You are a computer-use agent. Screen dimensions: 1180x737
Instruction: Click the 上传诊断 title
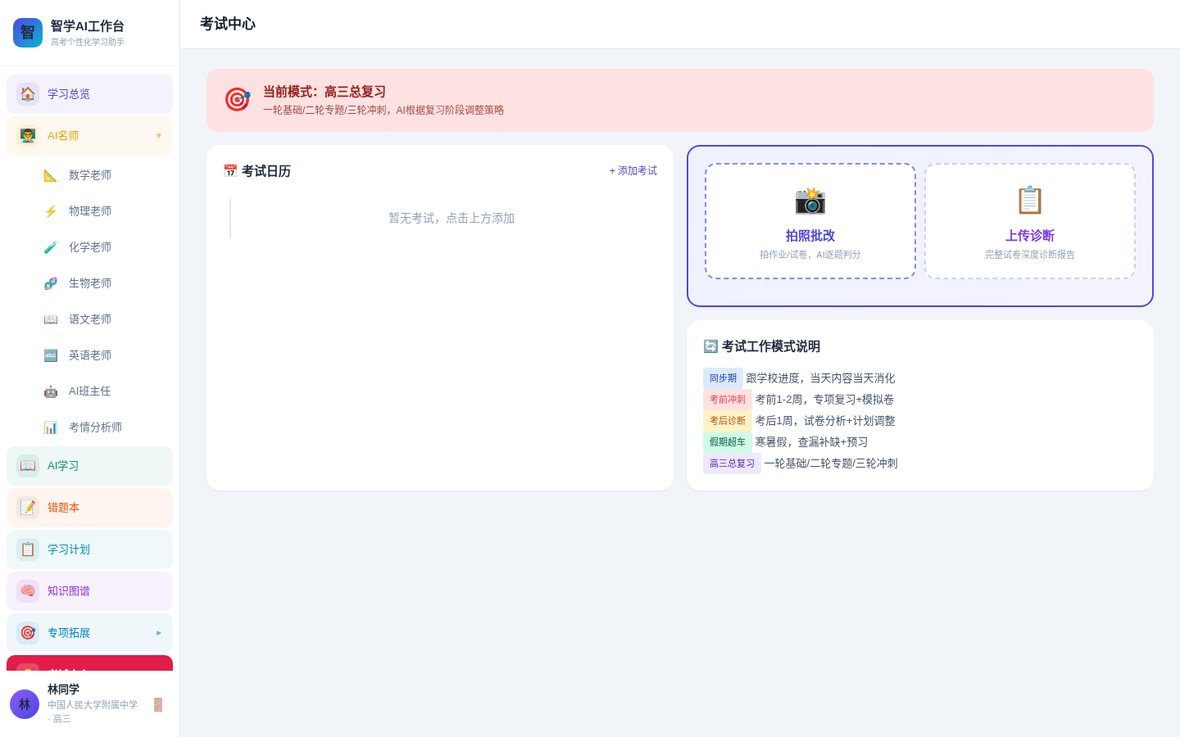[1029, 236]
